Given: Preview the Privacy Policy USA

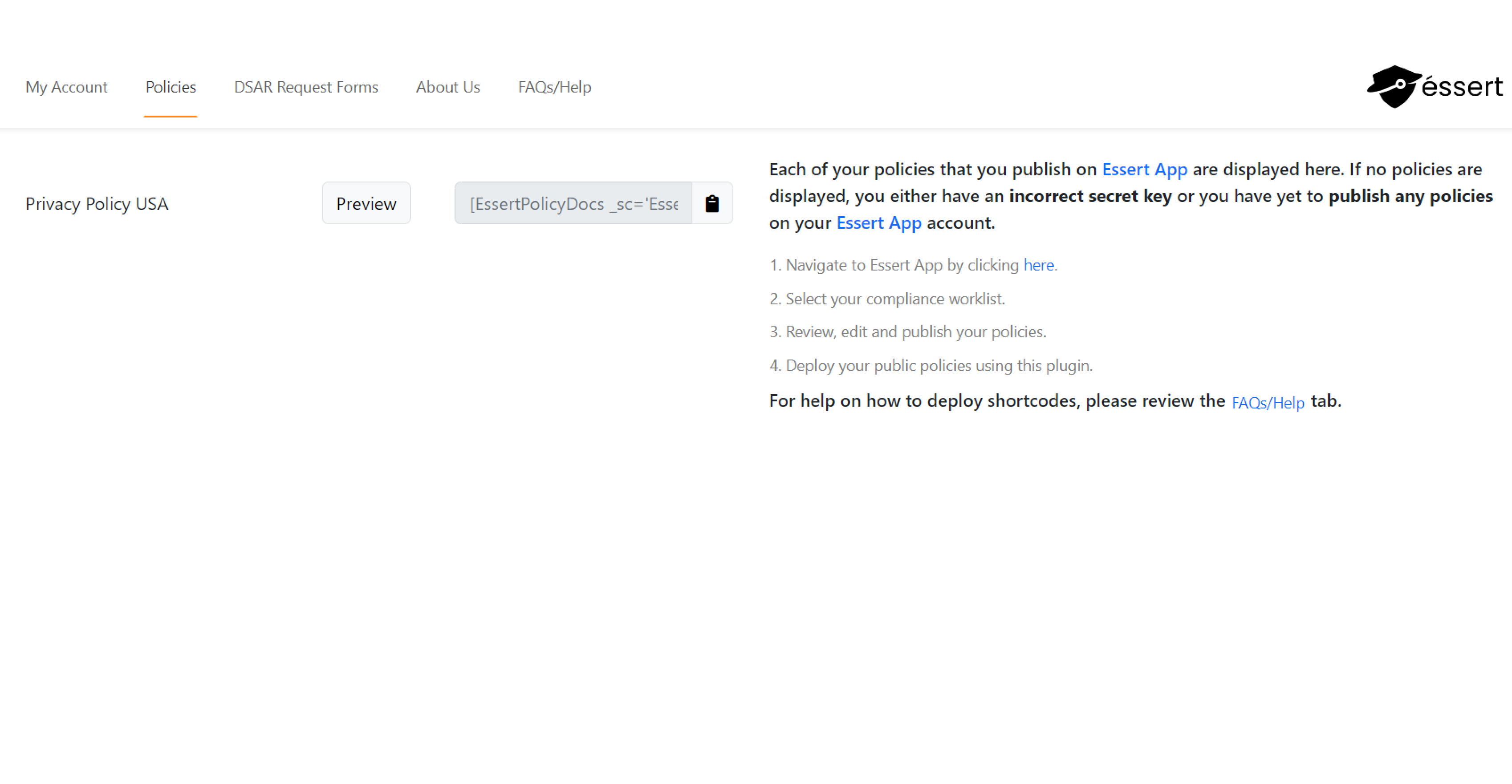Looking at the screenshot, I should click(x=366, y=203).
